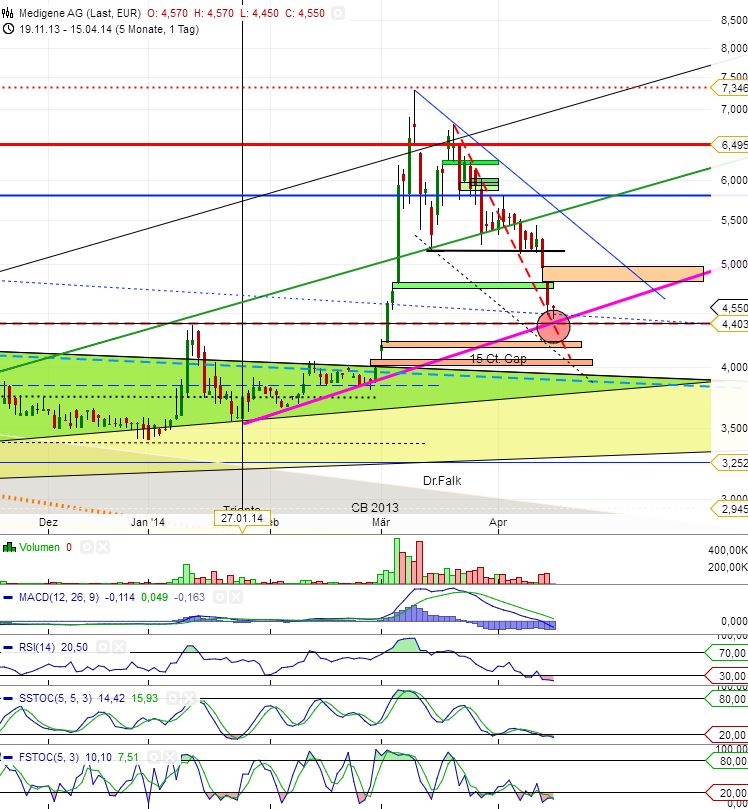Click the RSI 30,00 threshold tag

click(x=727, y=675)
